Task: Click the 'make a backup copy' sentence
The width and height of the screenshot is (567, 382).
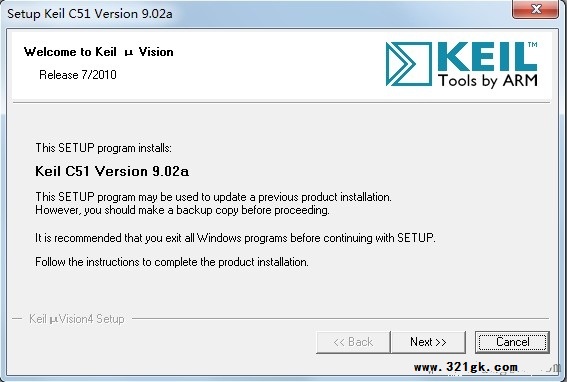Action: 182,210
